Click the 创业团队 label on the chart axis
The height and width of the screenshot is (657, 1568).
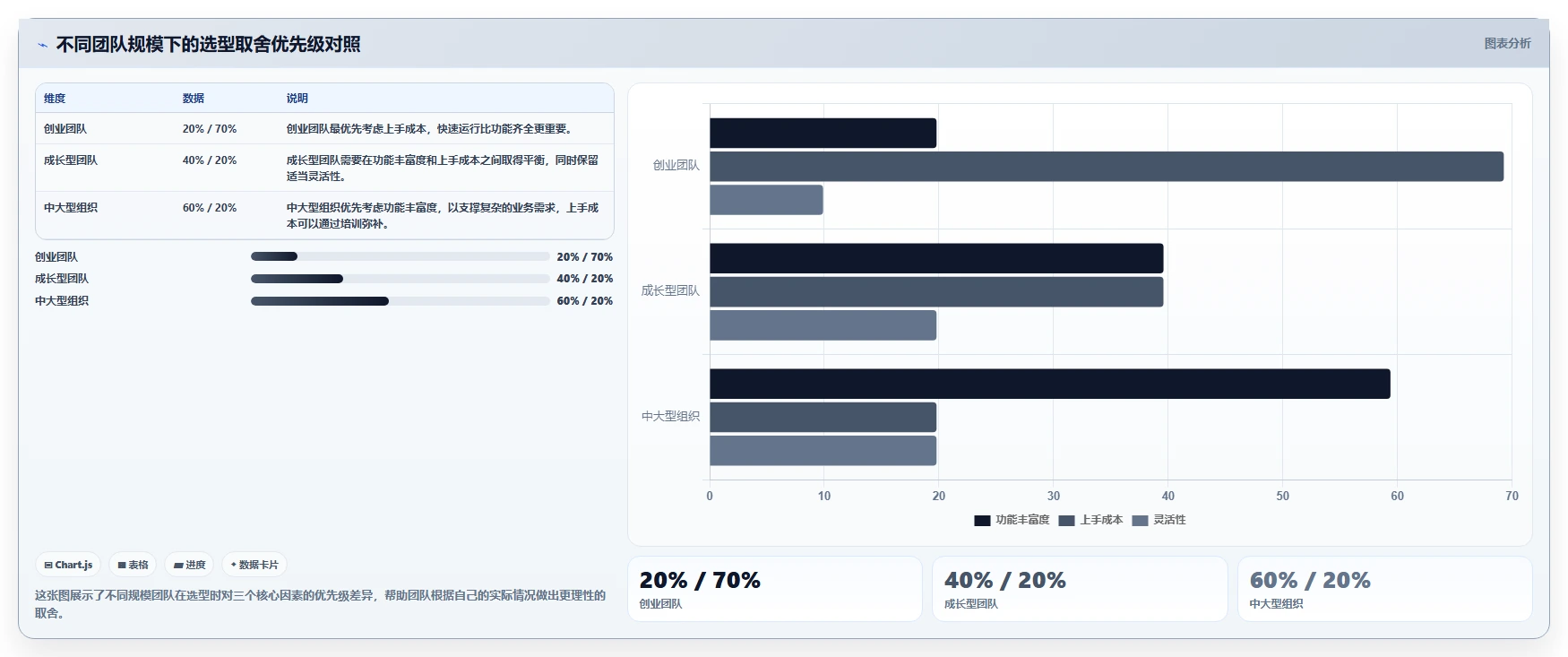click(676, 165)
